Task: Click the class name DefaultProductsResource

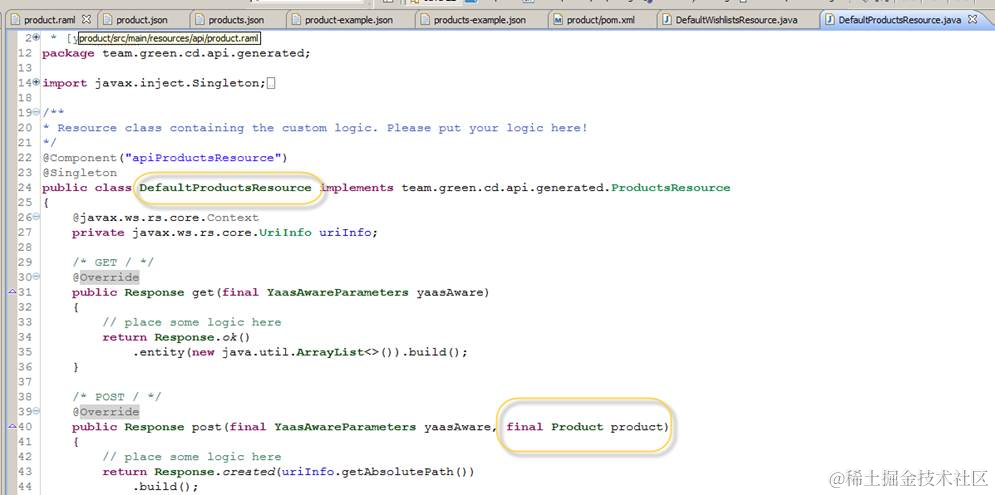Action: point(225,188)
